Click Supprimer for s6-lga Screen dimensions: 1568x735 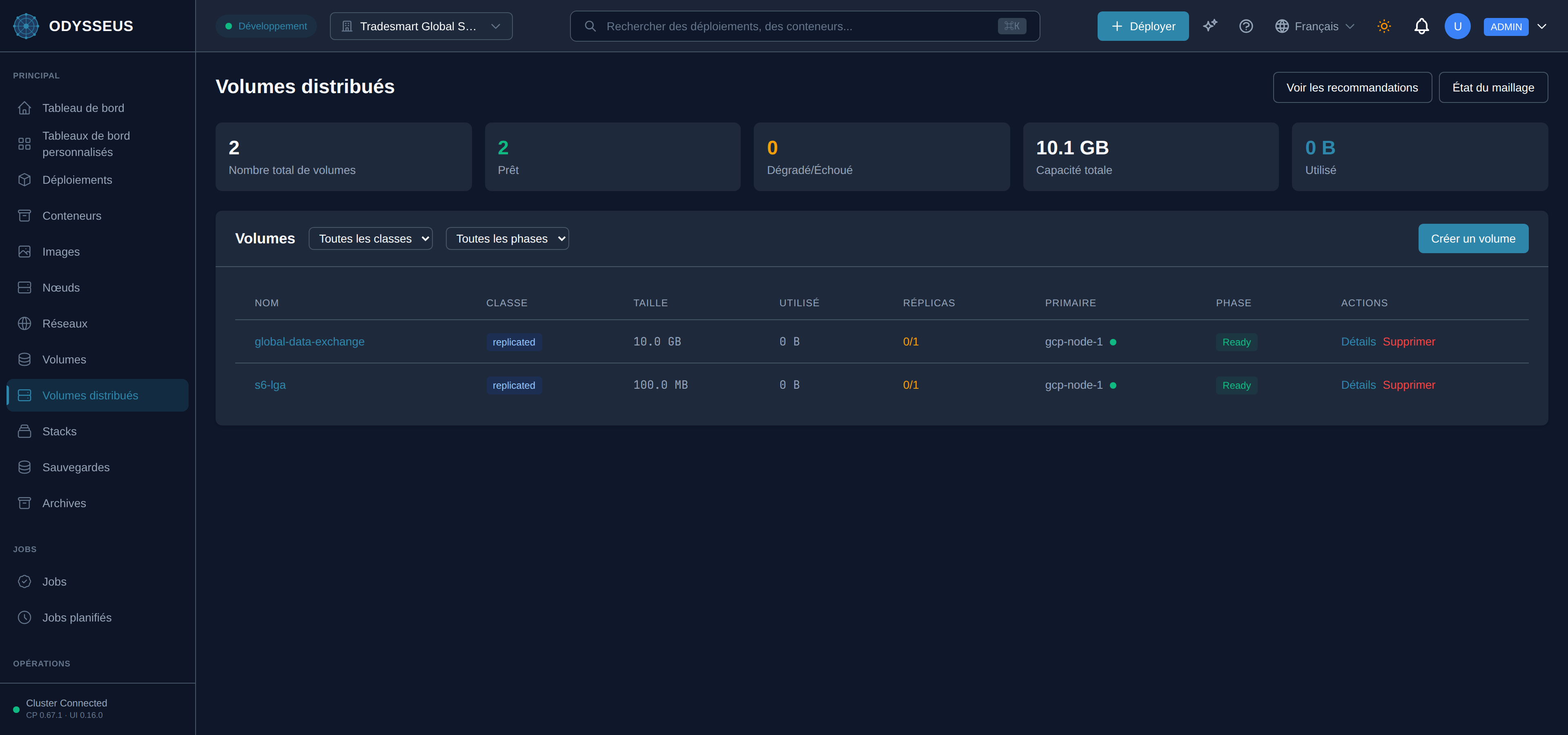click(x=1408, y=385)
